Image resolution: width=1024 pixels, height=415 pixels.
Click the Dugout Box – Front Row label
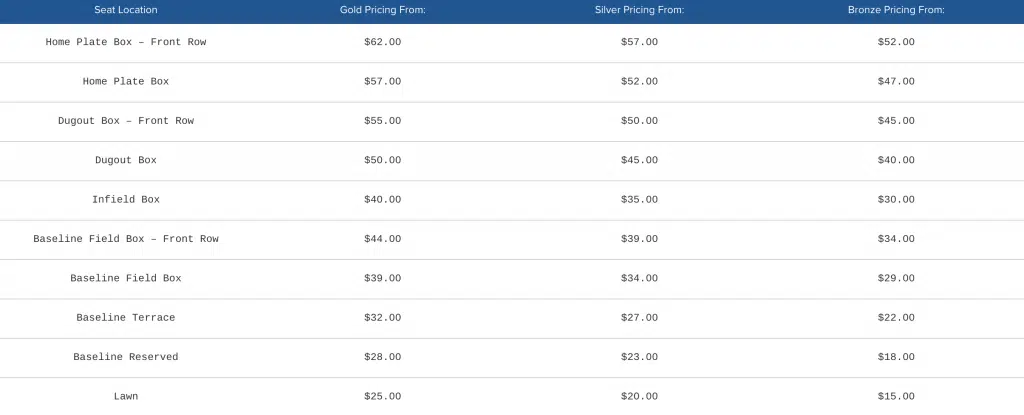coord(126,121)
